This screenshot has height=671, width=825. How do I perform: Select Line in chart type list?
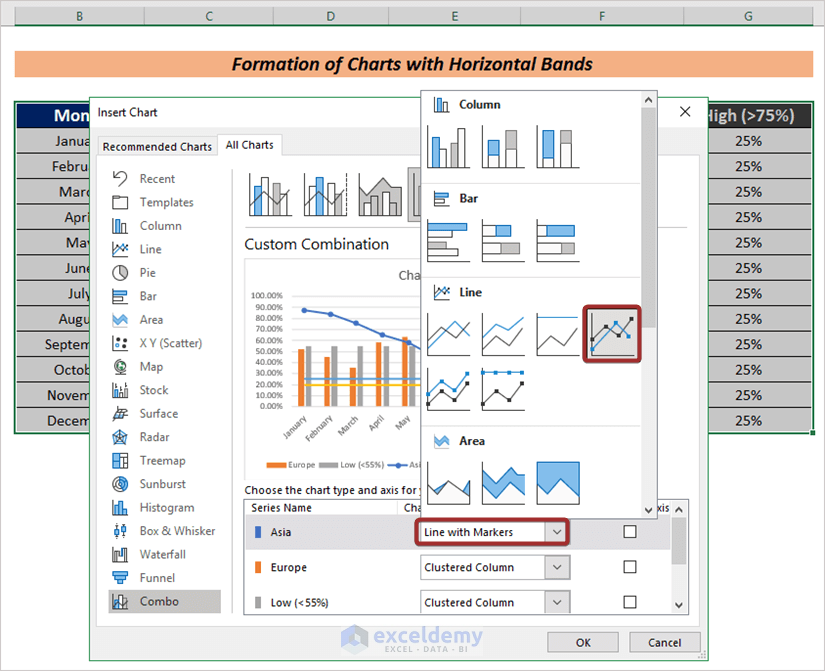click(165, 249)
